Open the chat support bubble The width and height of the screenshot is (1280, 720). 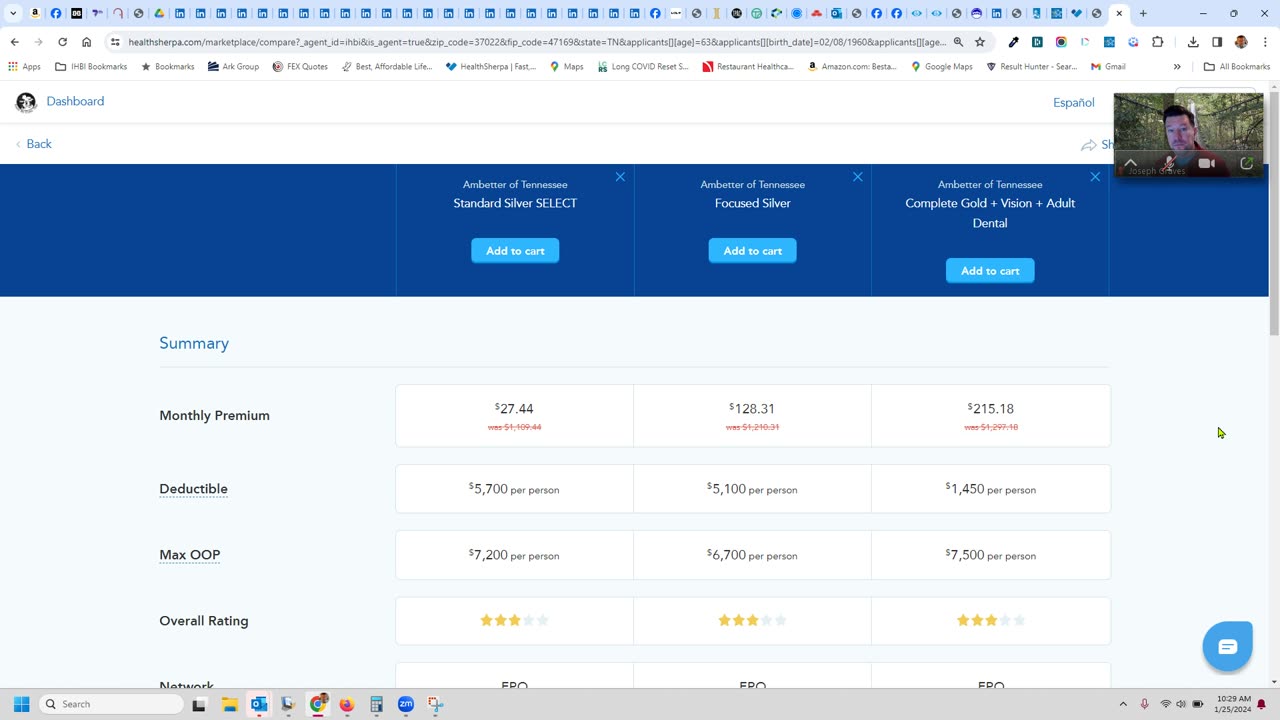(x=1227, y=646)
